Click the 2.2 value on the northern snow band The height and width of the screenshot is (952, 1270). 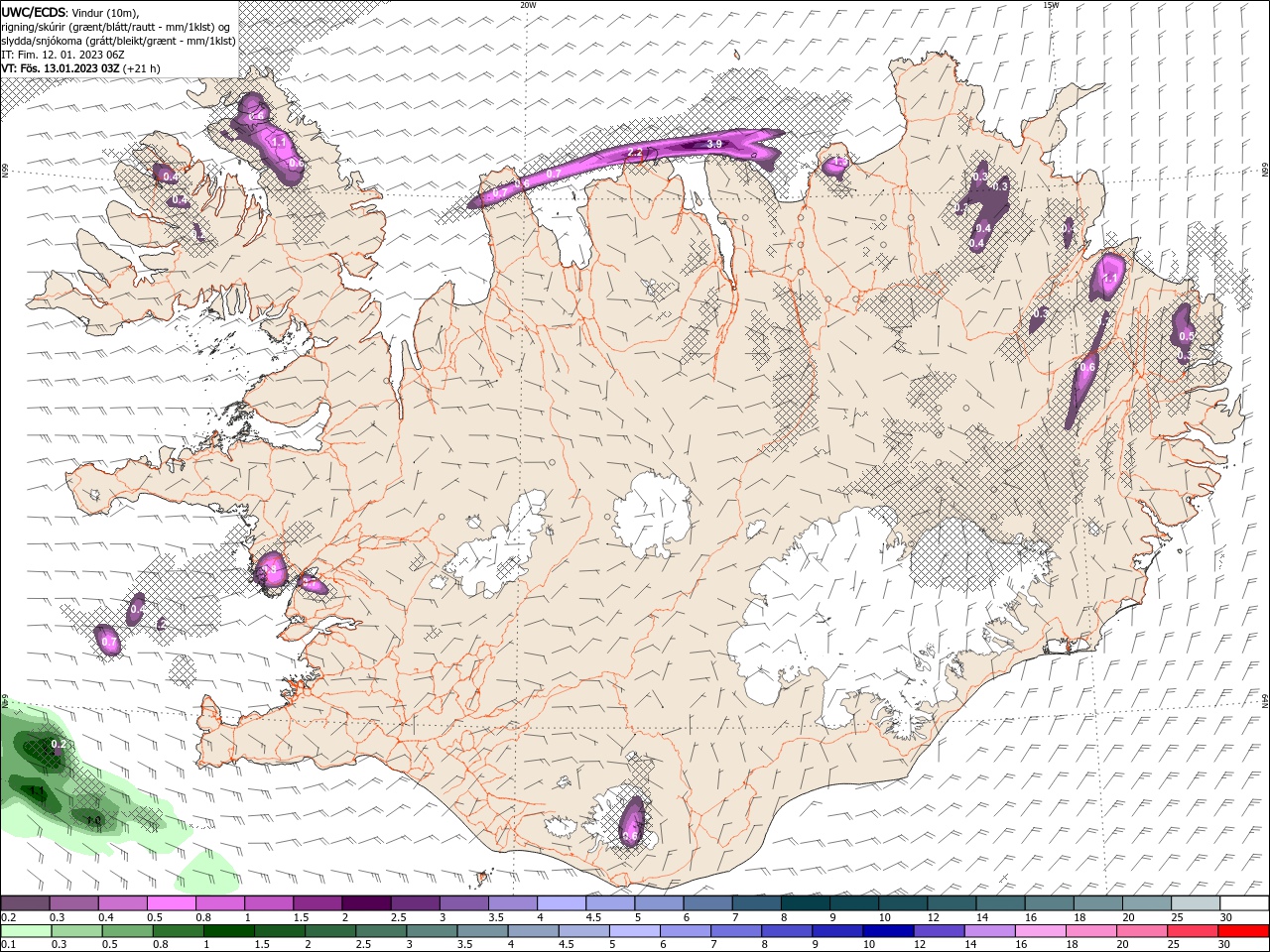click(x=635, y=153)
